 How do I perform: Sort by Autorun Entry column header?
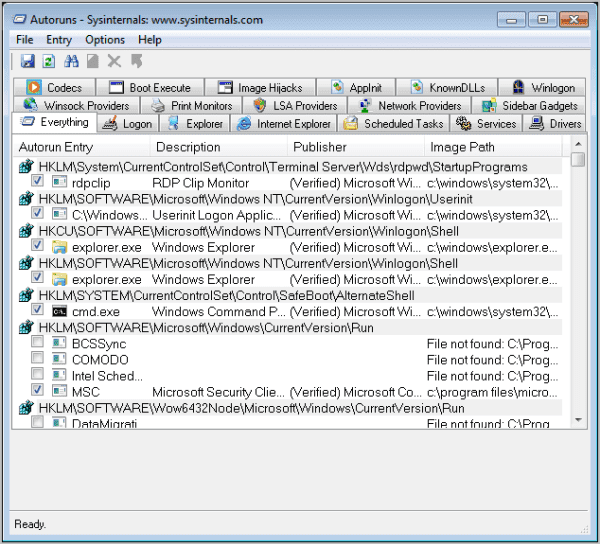tap(81, 147)
